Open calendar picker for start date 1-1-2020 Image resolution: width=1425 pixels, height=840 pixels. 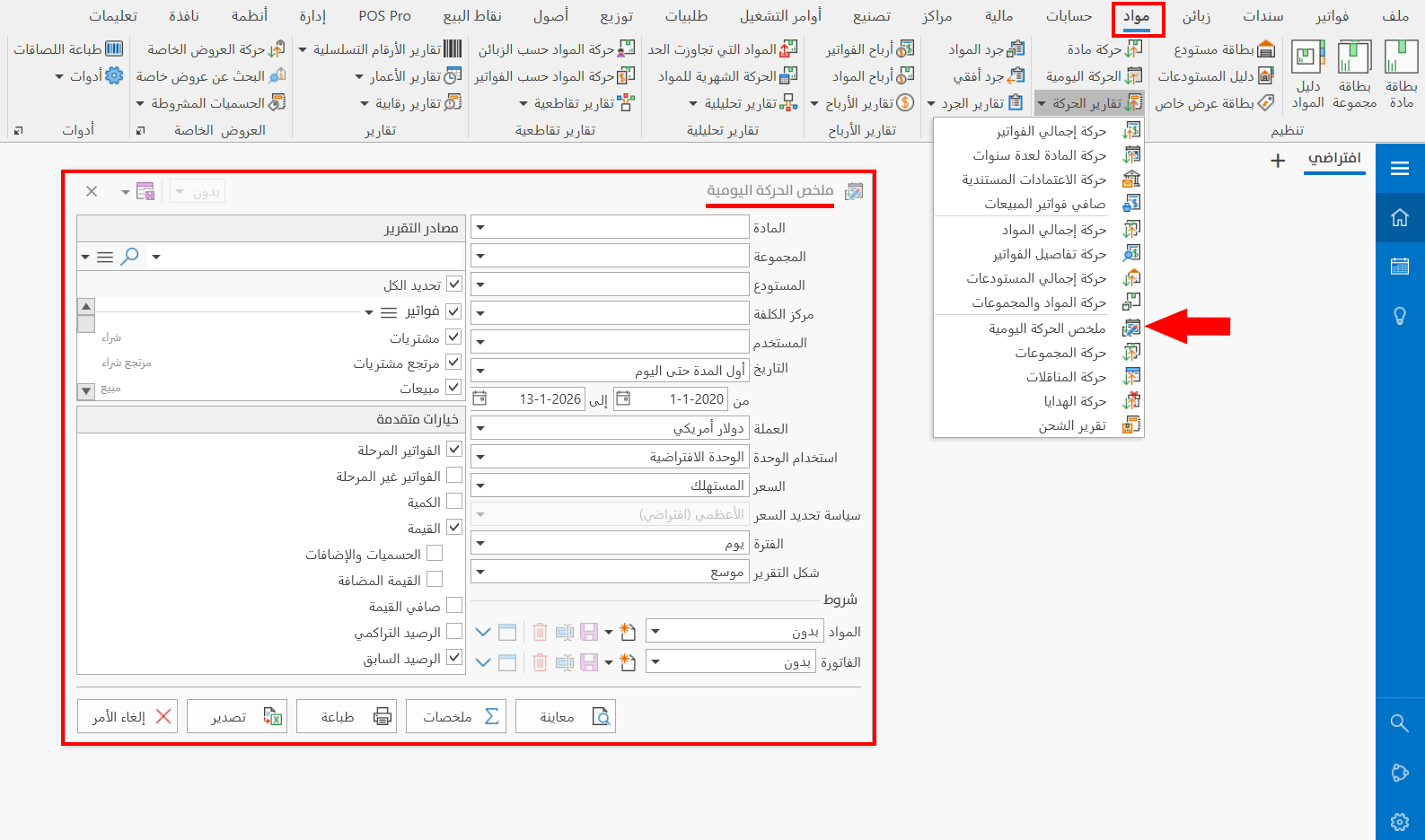623,398
